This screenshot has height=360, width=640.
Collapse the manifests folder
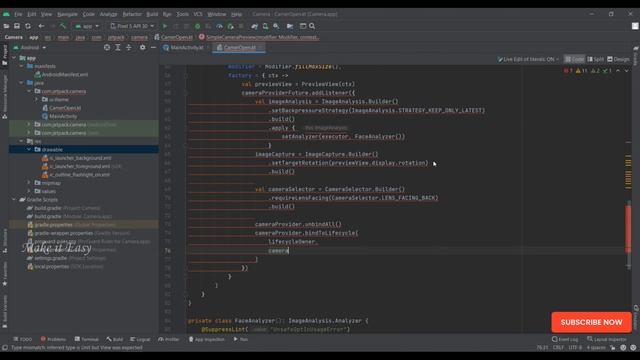point(22,66)
